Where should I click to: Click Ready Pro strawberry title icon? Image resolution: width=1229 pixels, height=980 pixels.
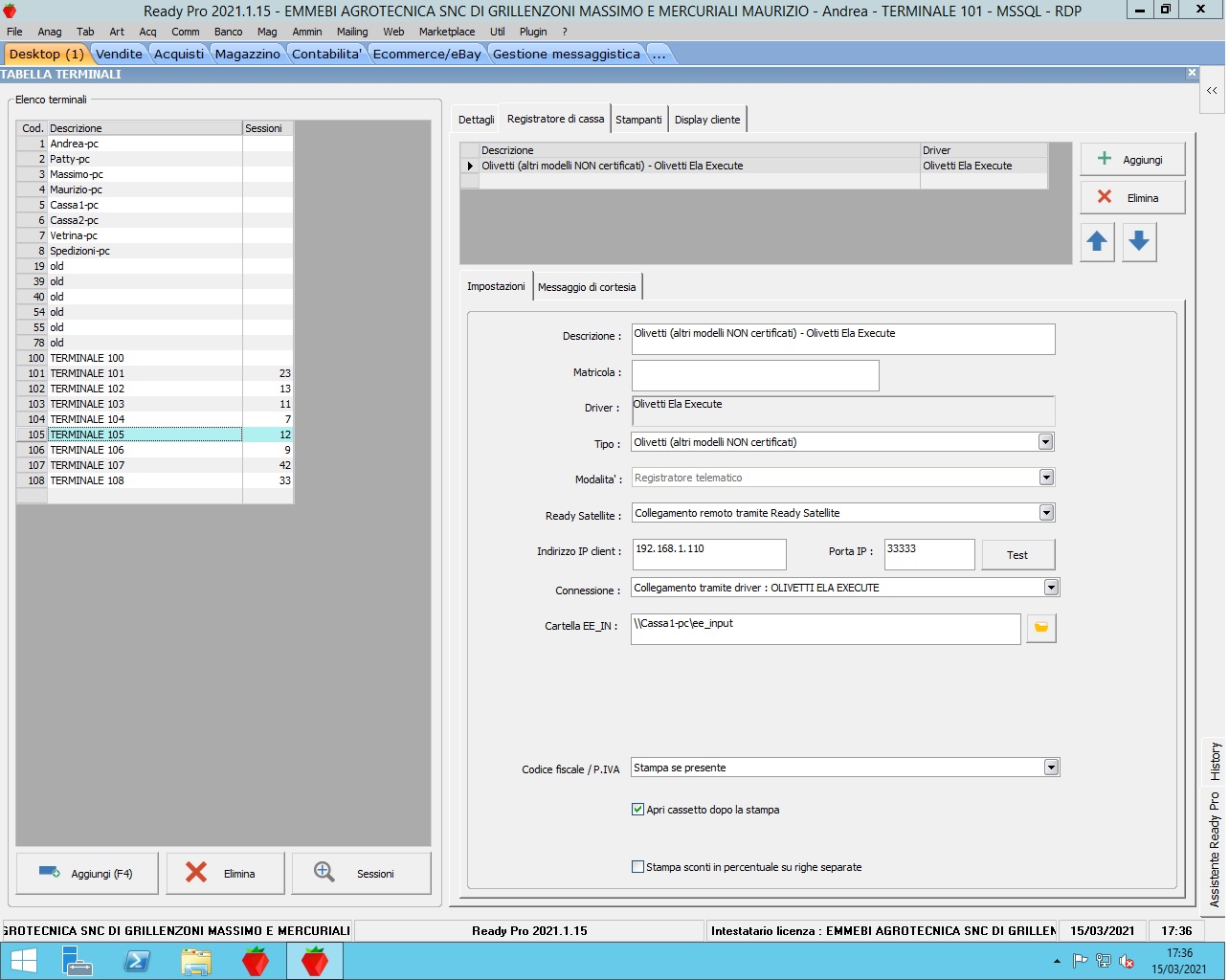pyautogui.click(x=10, y=11)
